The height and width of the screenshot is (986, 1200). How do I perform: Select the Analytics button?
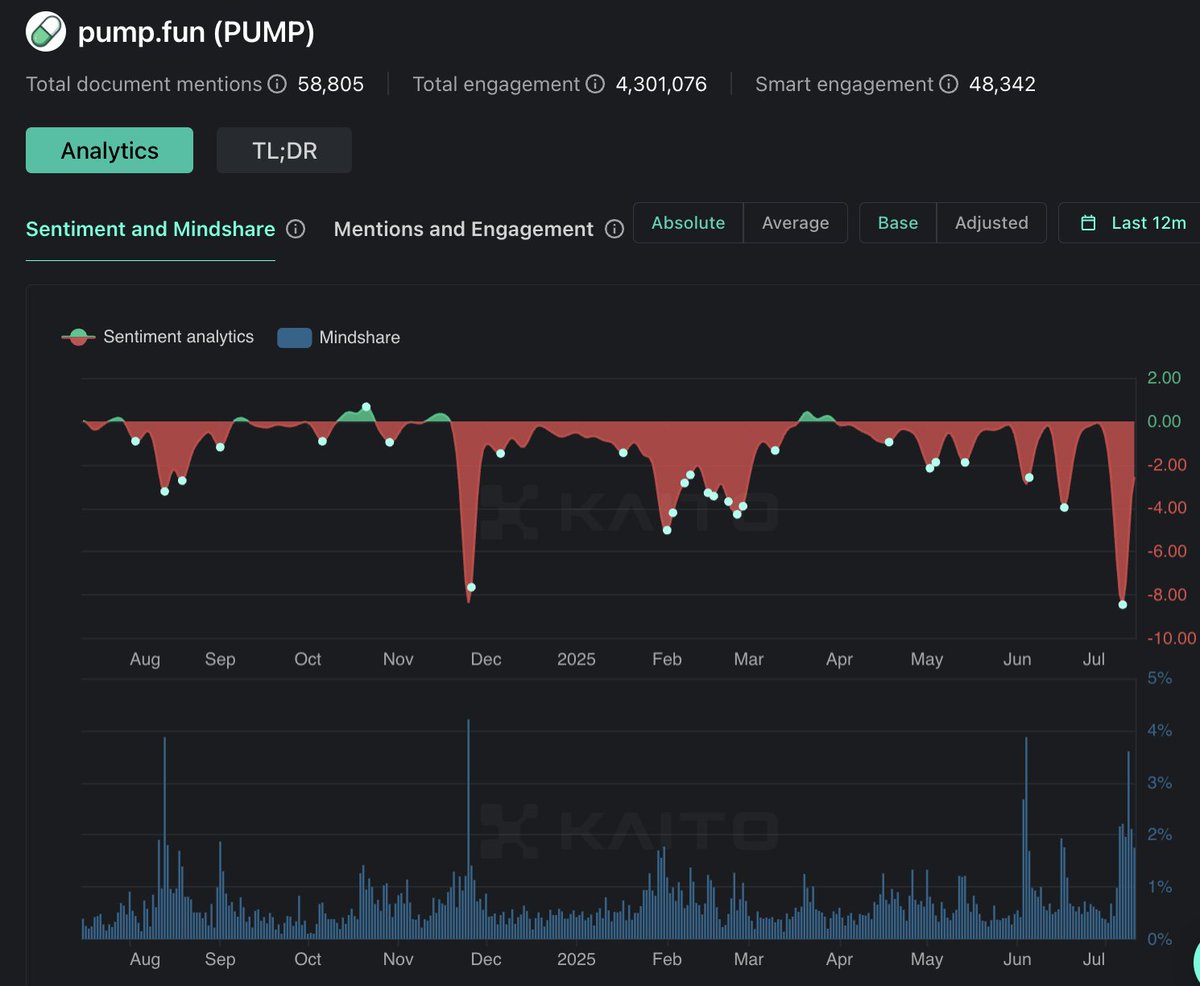click(109, 150)
